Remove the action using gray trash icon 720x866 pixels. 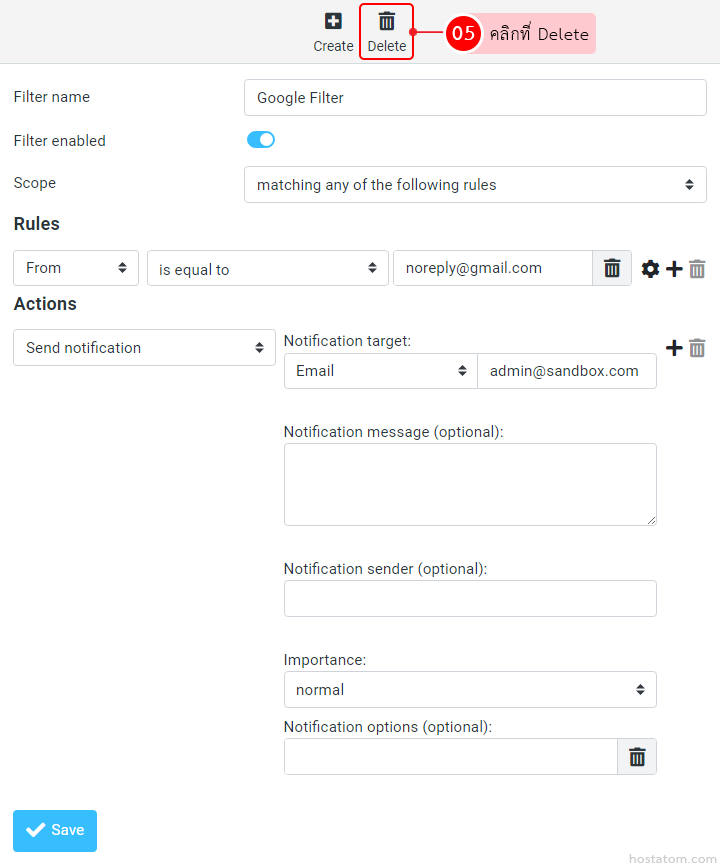tap(697, 348)
